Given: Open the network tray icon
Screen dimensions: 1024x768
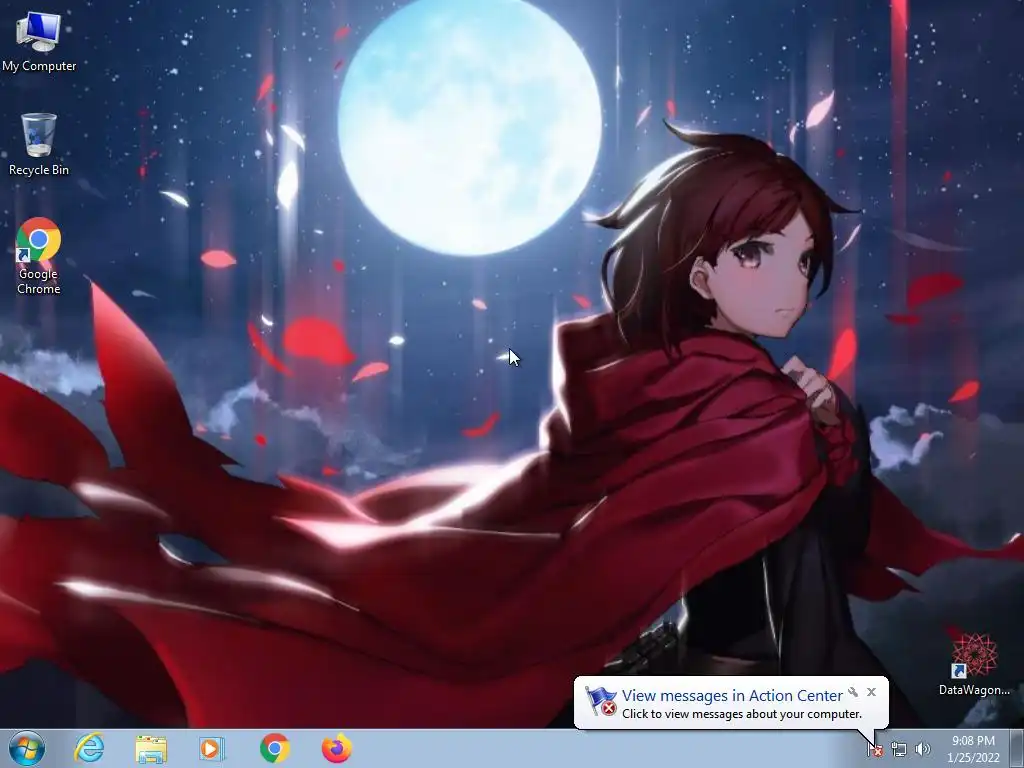Looking at the screenshot, I should [x=899, y=750].
